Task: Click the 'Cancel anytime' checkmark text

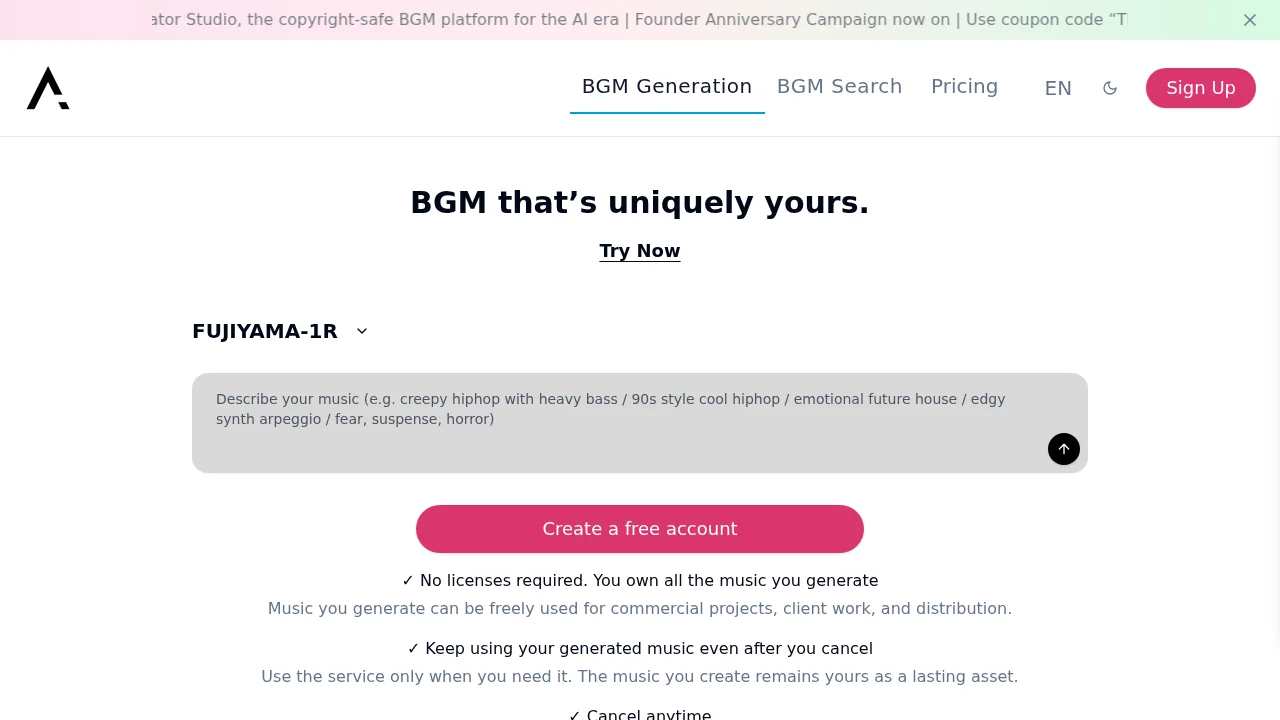Action: (x=640, y=714)
